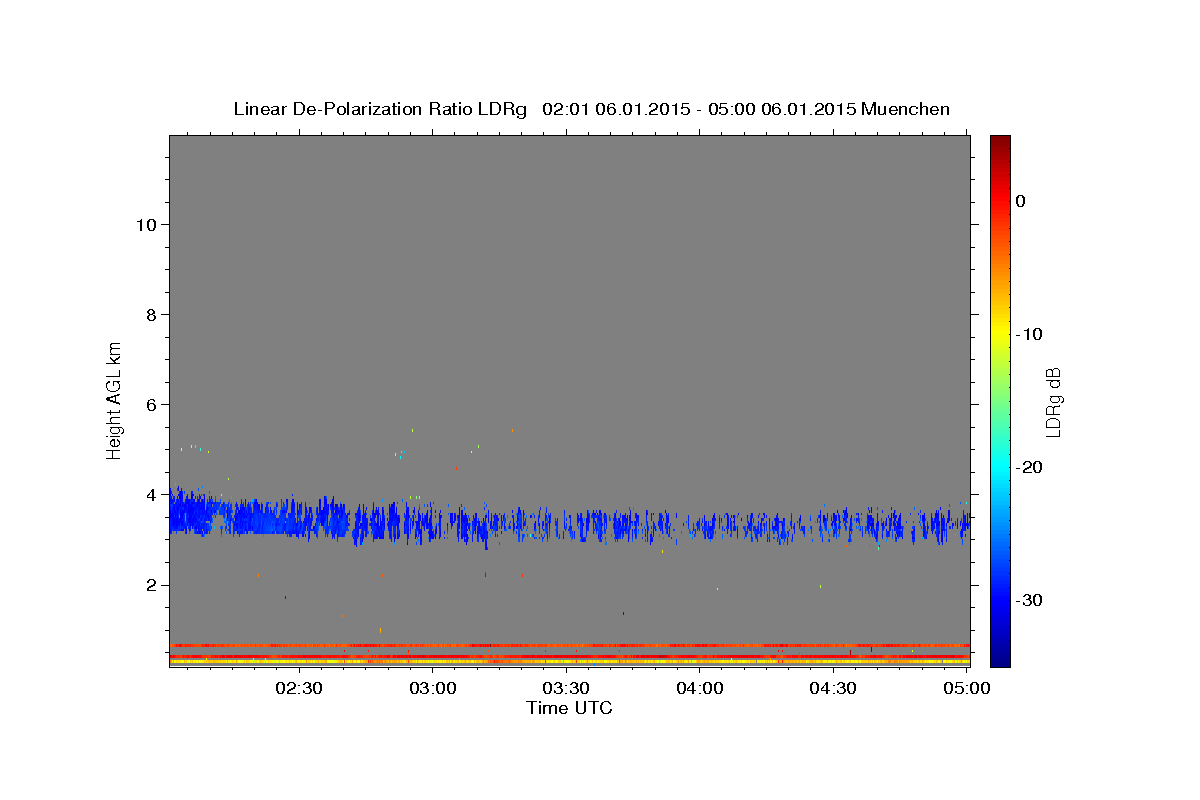Click the height tick label 8

[x=150, y=315]
